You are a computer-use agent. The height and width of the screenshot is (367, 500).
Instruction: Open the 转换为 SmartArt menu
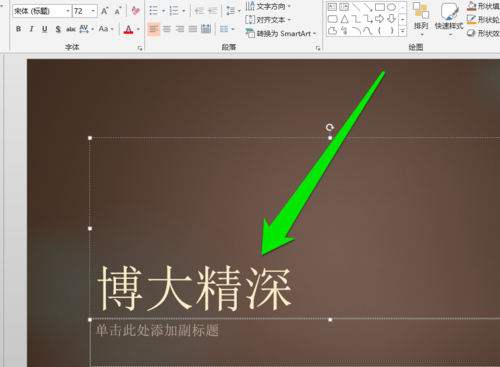281,33
